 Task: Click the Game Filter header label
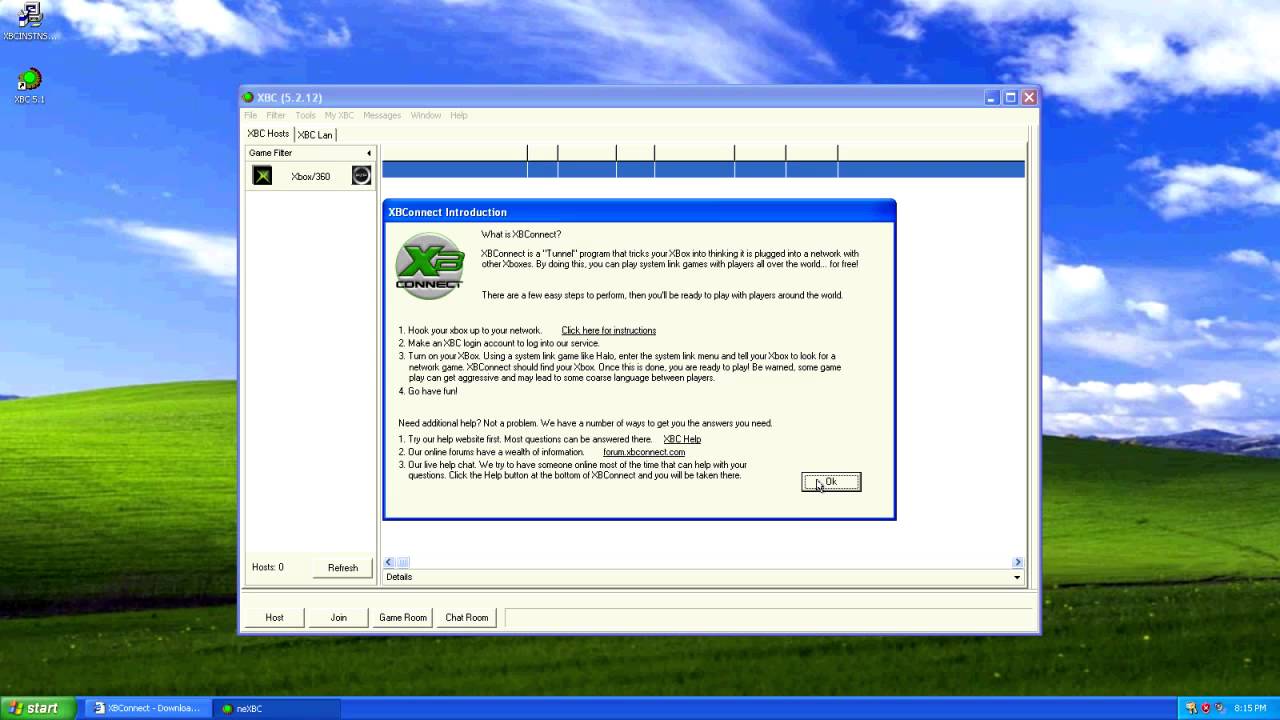tap(270, 153)
